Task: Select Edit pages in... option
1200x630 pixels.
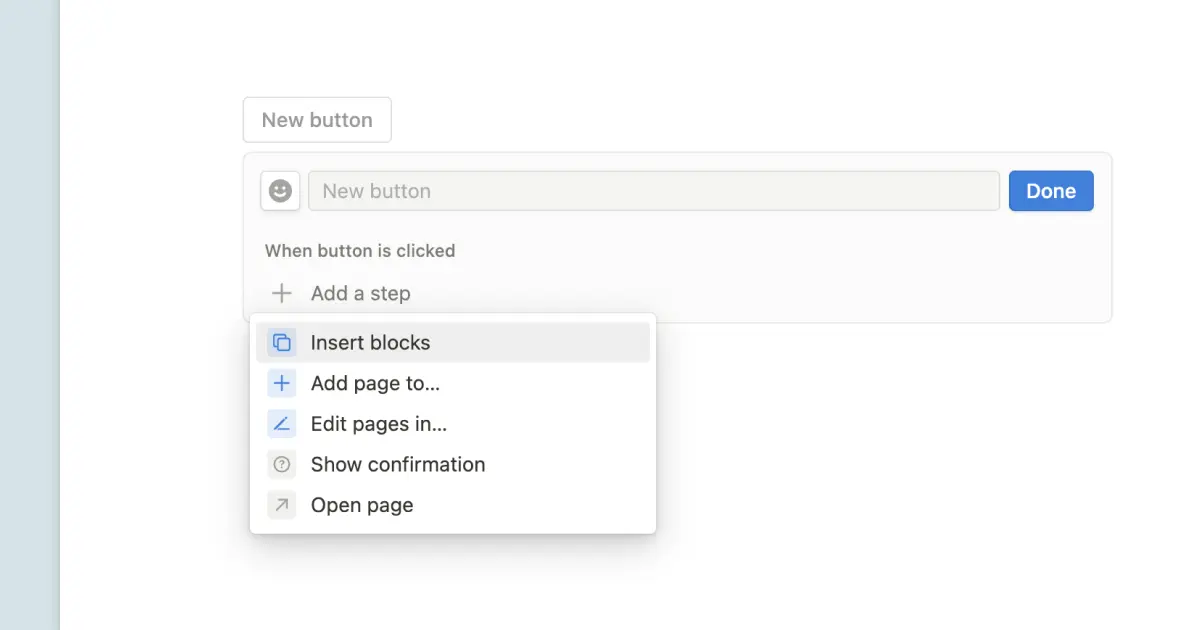Action: (x=378, y=423)
